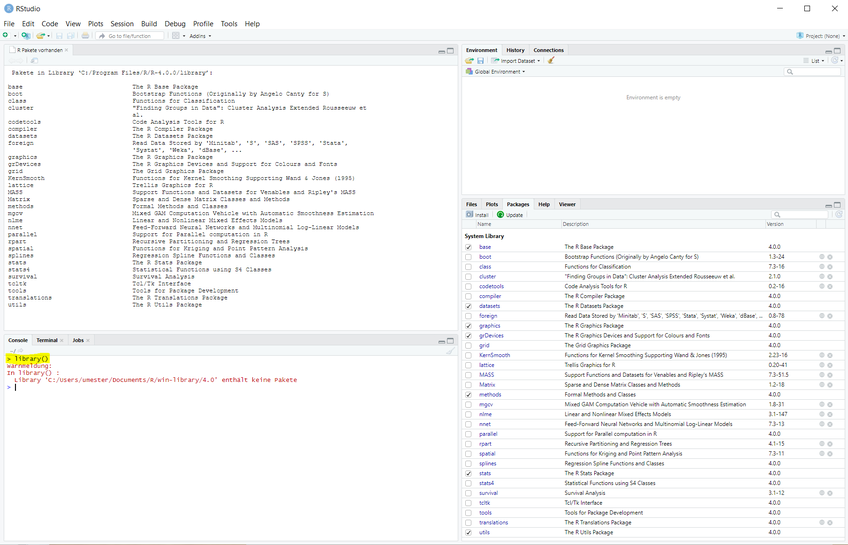Uncheck the grDevices package checkbox
Image resolution: width=848 pixels, height=545 pixels.
coord(468,336)
